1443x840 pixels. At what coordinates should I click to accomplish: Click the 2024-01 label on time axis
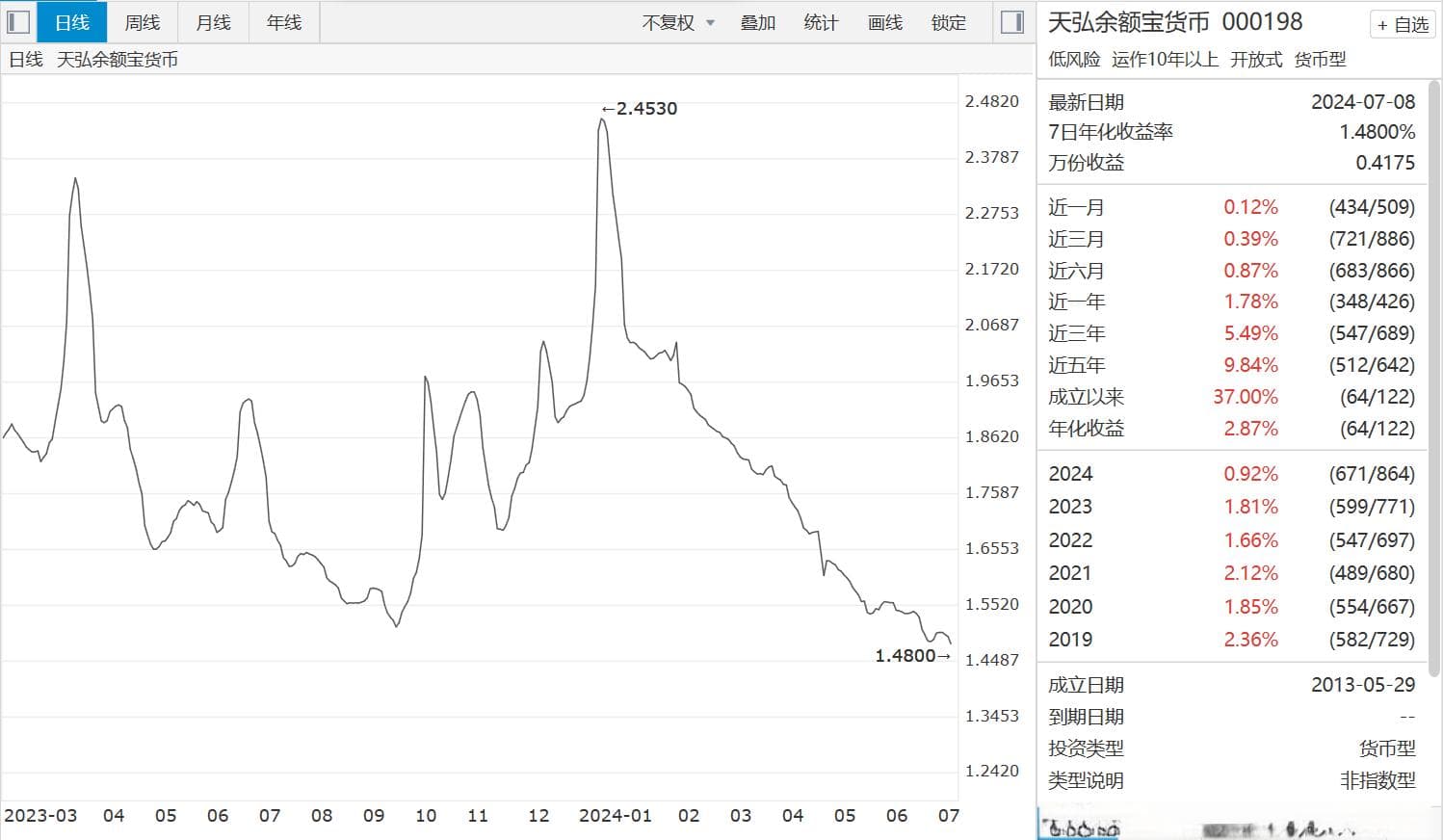point(615,816)
